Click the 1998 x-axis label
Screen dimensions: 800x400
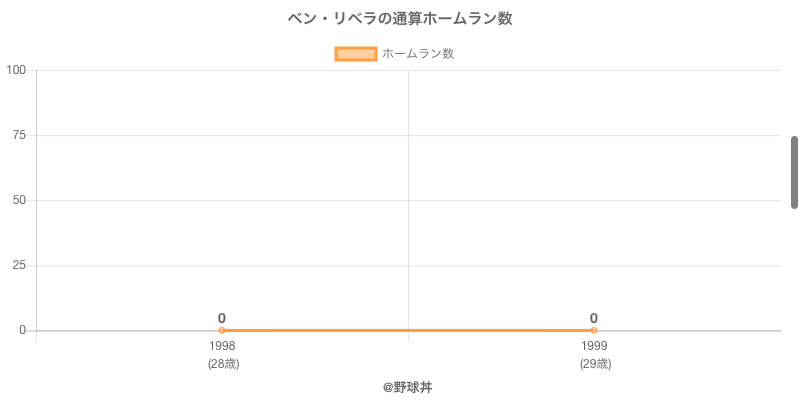pos(222,346)
